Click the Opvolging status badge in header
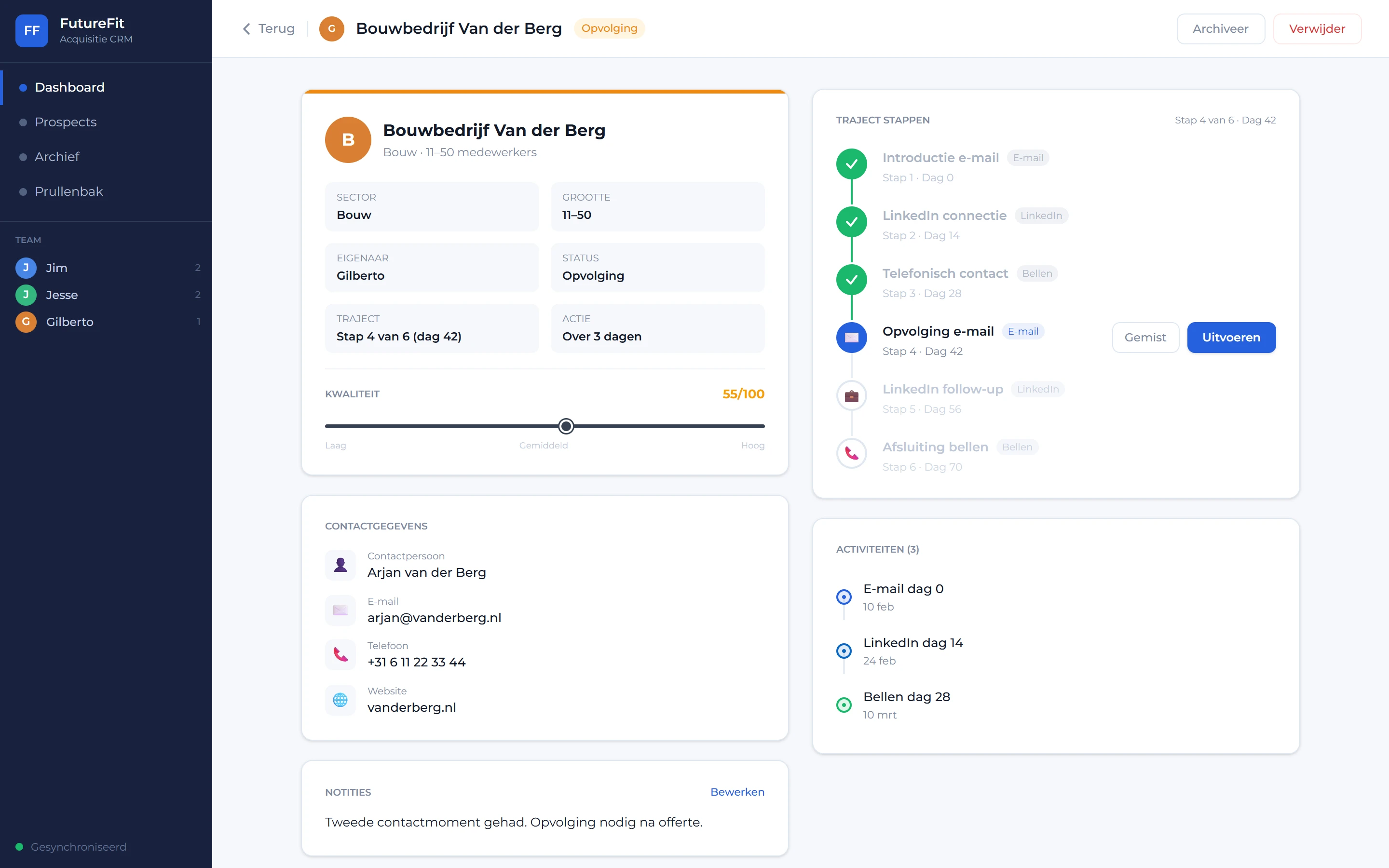Screen dimensions: 1389x868 [609, 29]
